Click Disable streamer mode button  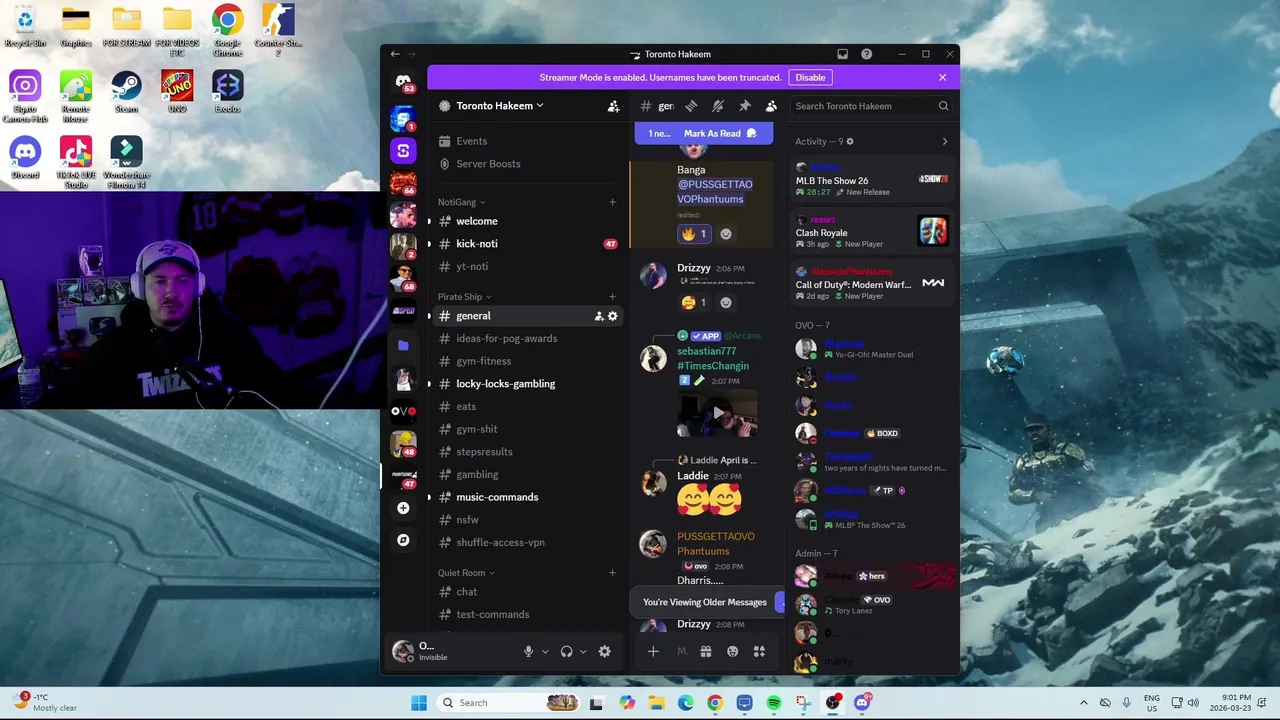810,77
